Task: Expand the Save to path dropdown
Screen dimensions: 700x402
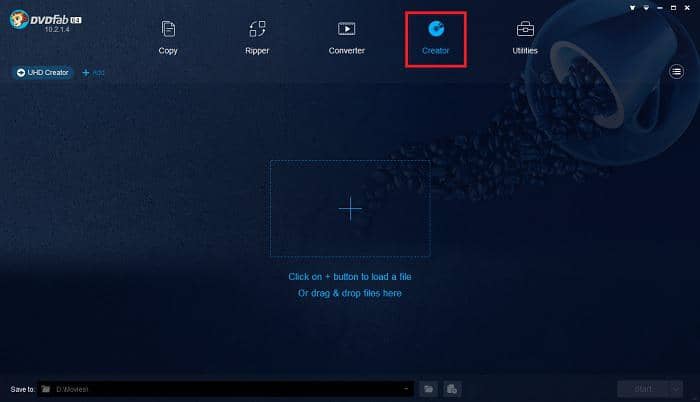Action: tap(406, 389)
